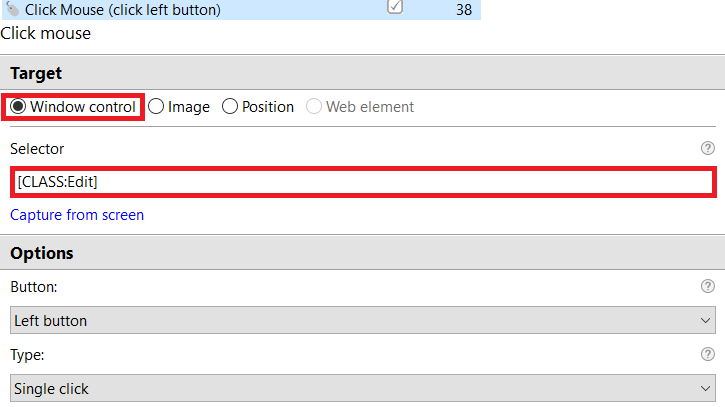Click the Selector label text
This screenshot has height=407, width=725.
37,149
